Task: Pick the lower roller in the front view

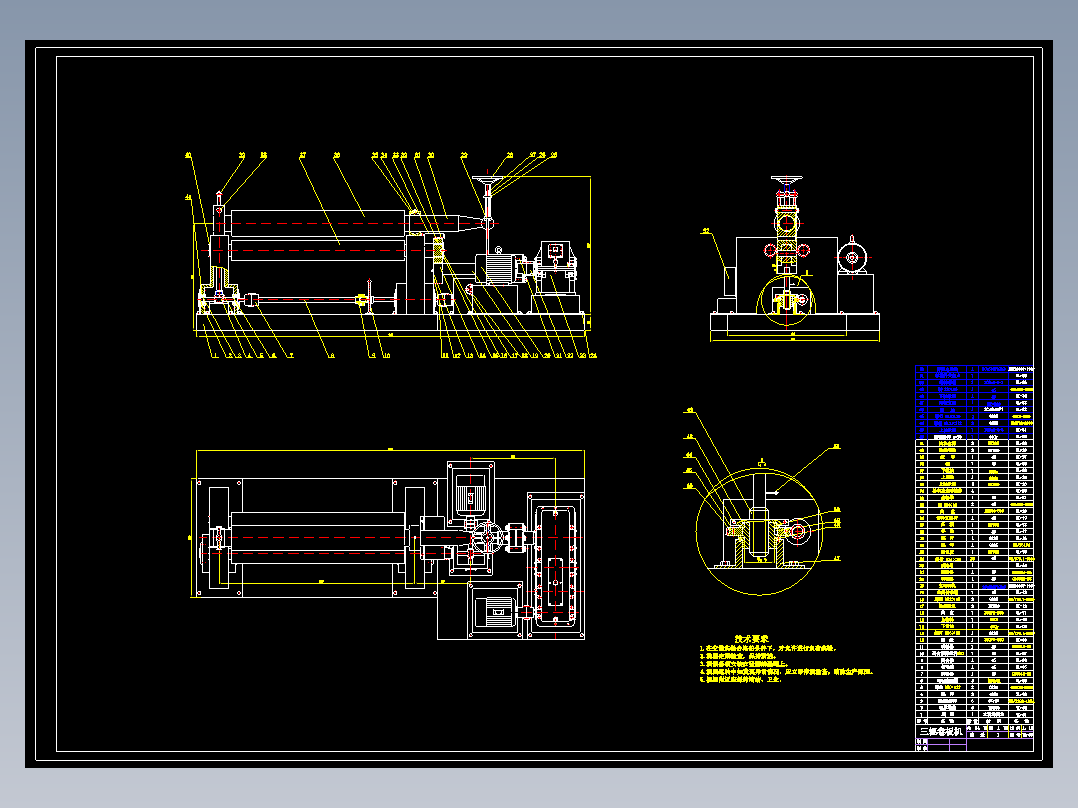Action: click(318, 251)
